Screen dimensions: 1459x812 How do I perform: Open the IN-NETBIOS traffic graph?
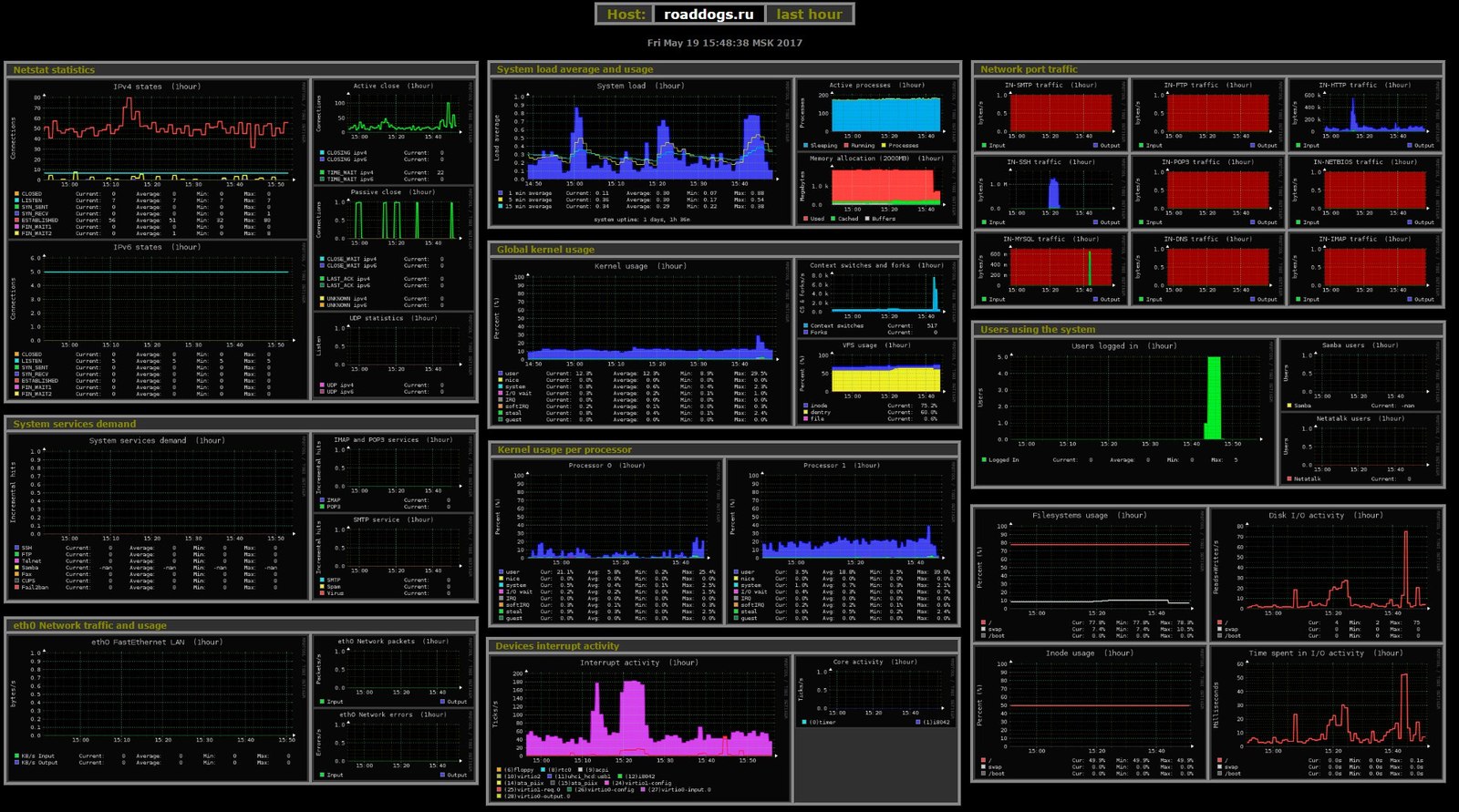tap(1365, 191)
